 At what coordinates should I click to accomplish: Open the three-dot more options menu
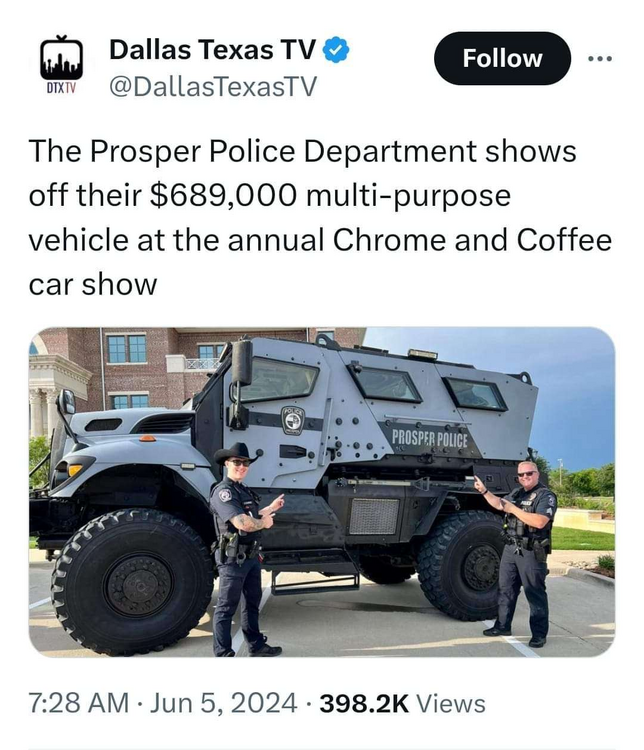(x=600, y=59)
